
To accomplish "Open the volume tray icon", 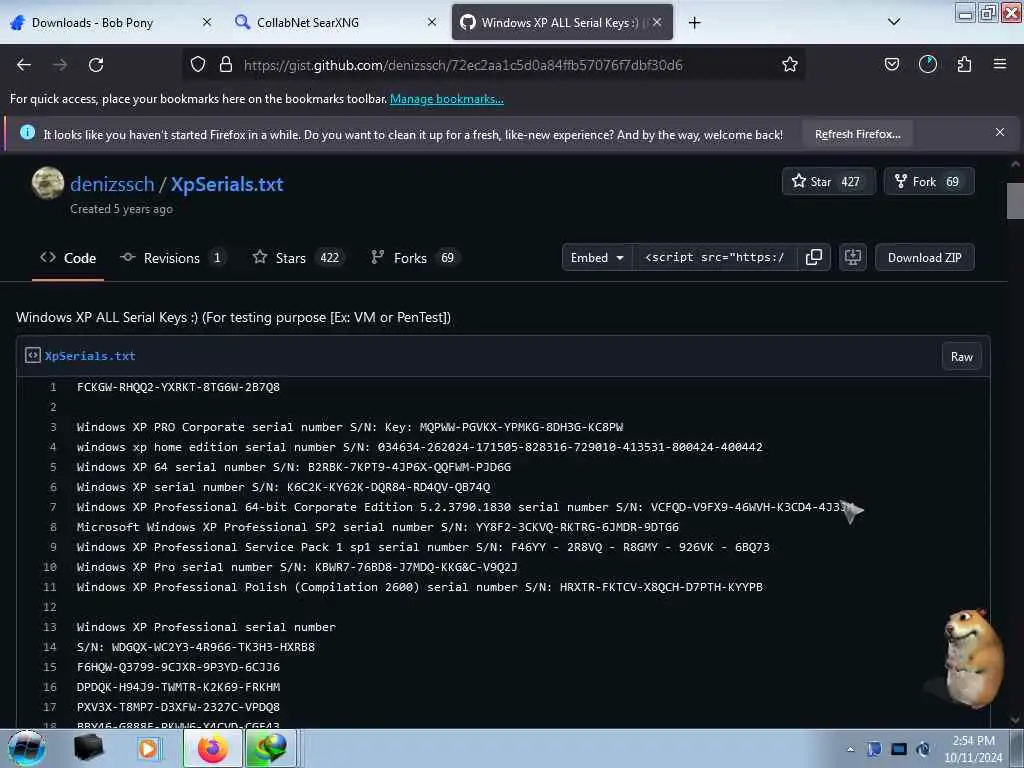I will pos(923,749).
